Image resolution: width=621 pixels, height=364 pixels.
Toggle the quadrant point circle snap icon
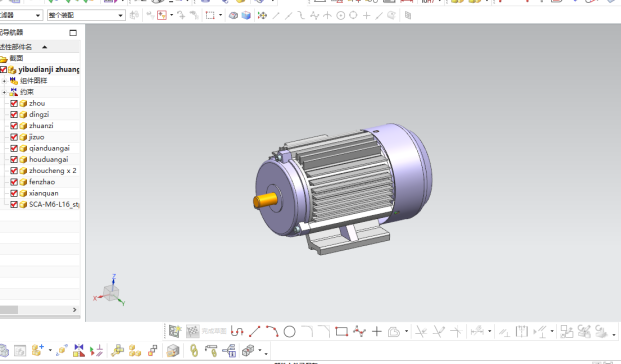tap(353, 15)
